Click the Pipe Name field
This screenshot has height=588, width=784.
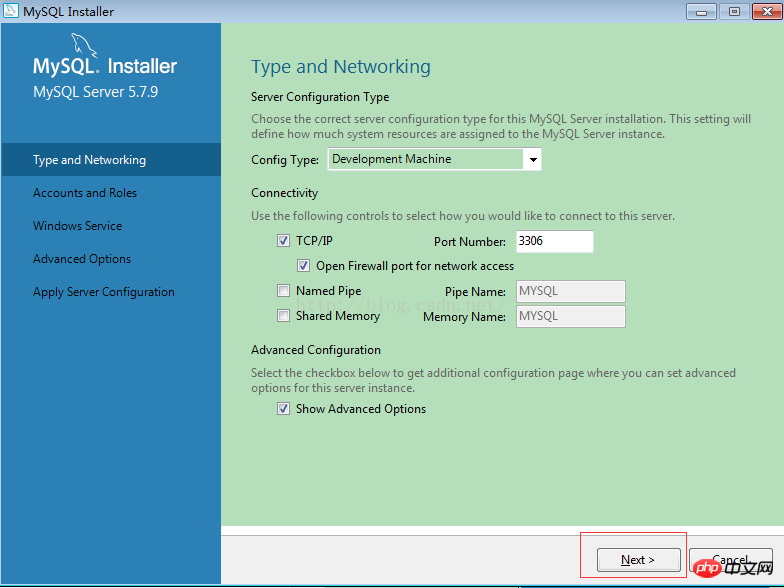[570, 291]
